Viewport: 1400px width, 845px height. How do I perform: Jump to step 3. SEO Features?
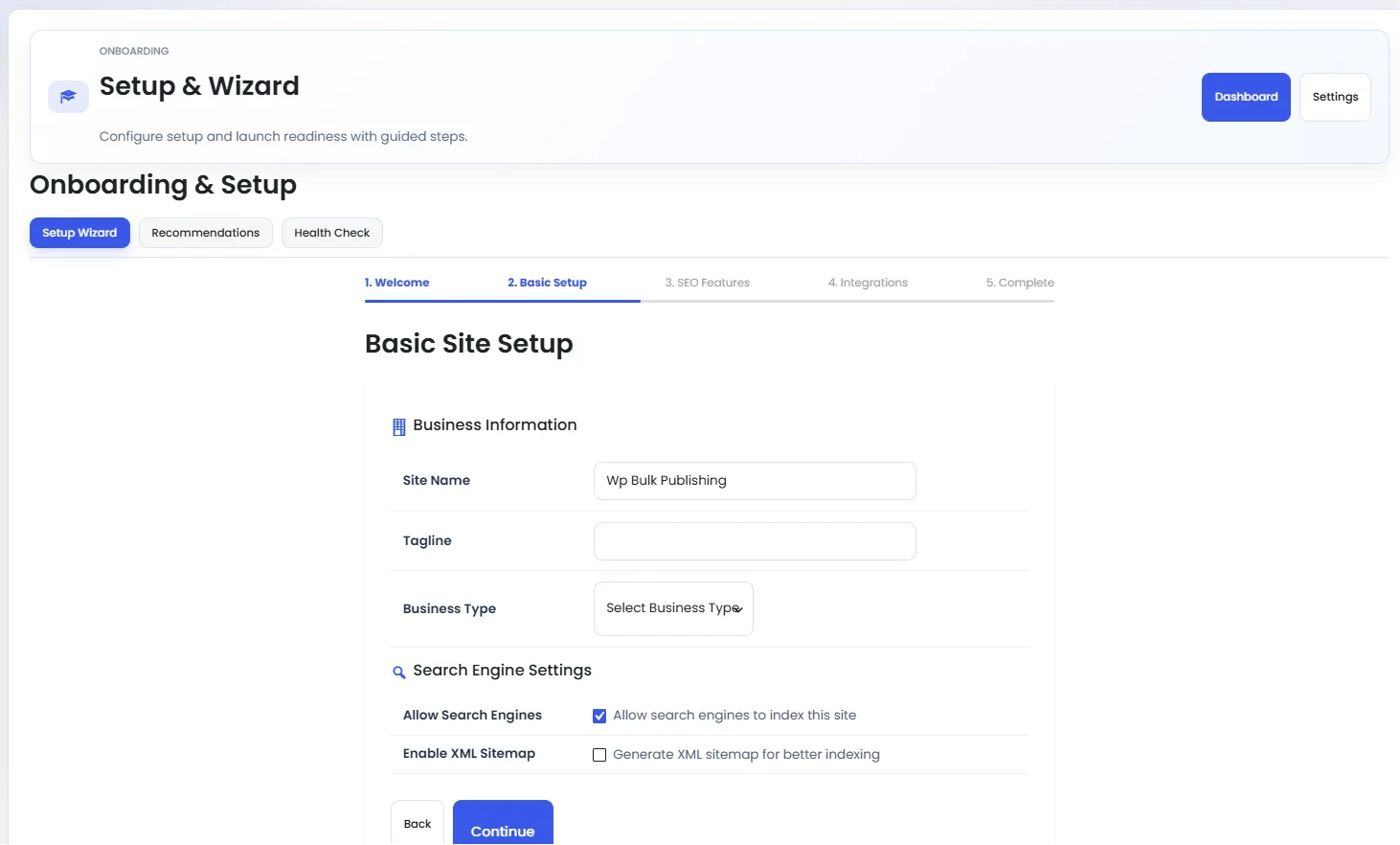[x=708, y=283]
